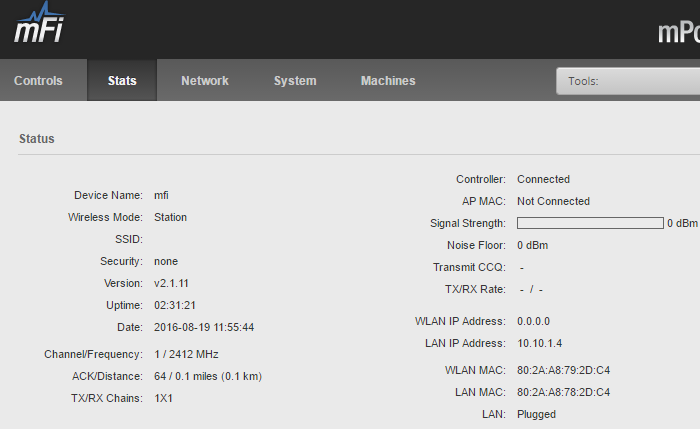700x429 pixels.
Task: Open the Network tab
Action: pyautogui.click(x=205, y=80)
